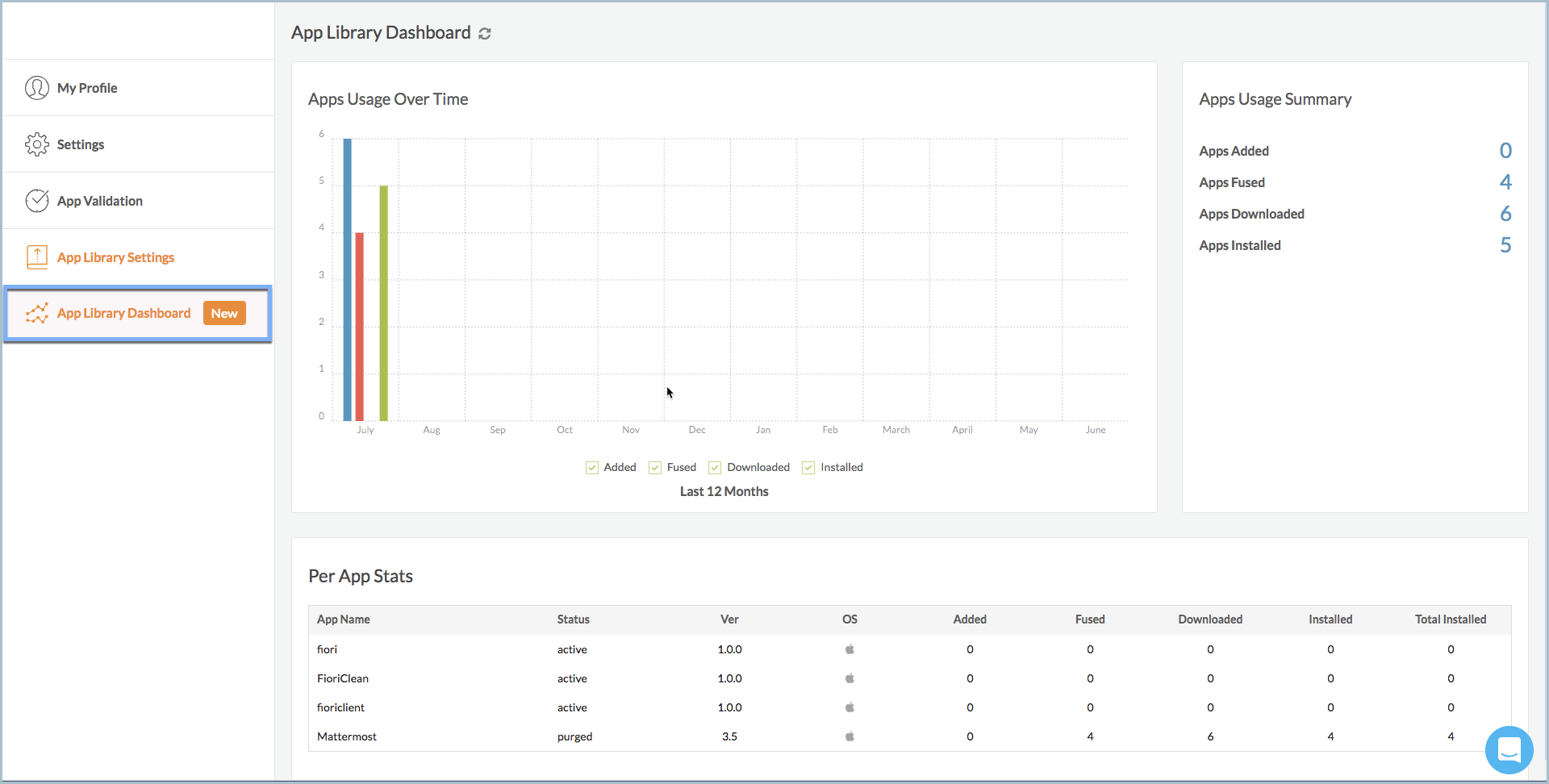Click the blue Added bar for July
The height and width of the screenshot is (784, 1549).
pos(348,280)
